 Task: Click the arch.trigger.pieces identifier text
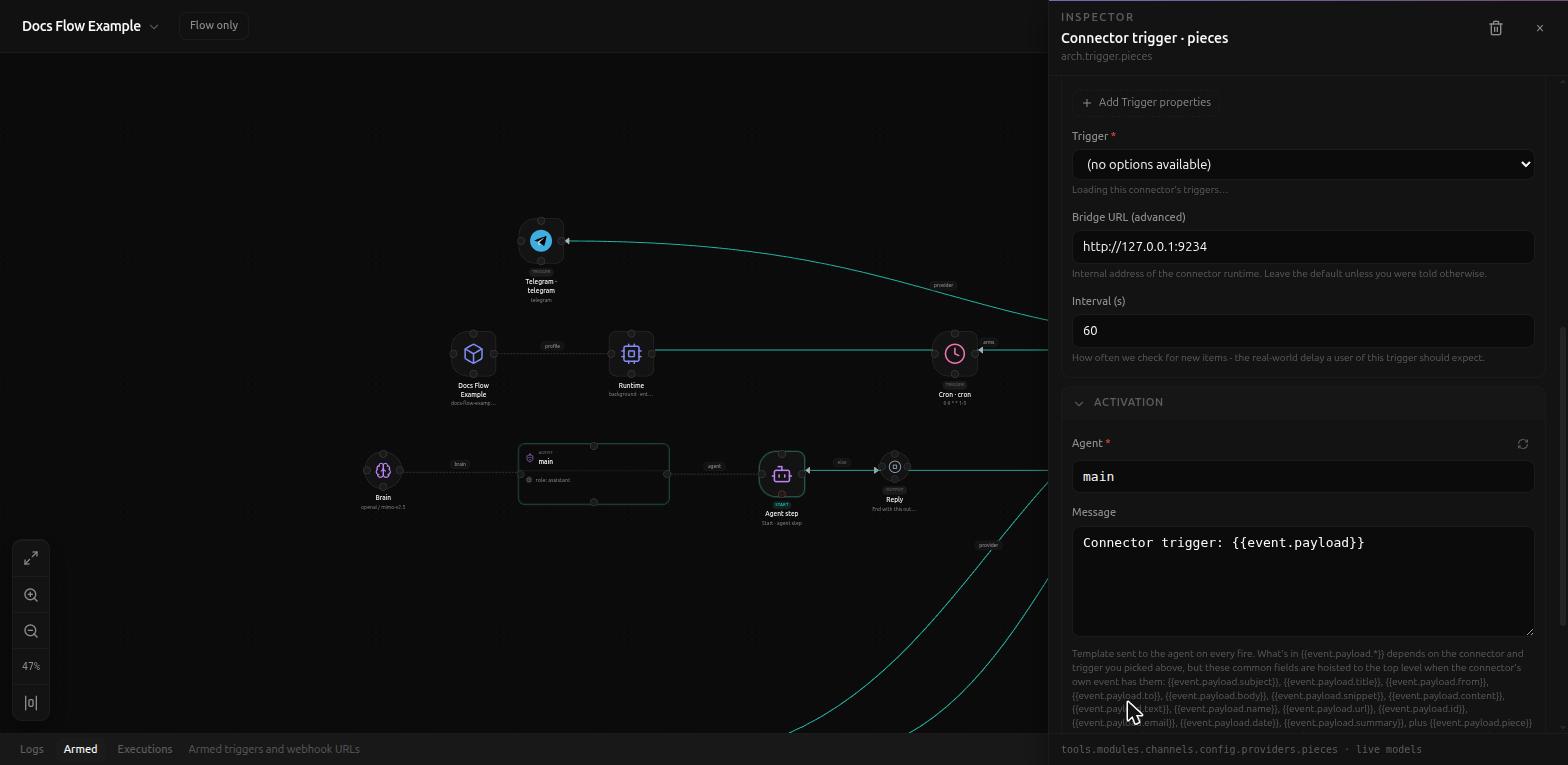1106,56
